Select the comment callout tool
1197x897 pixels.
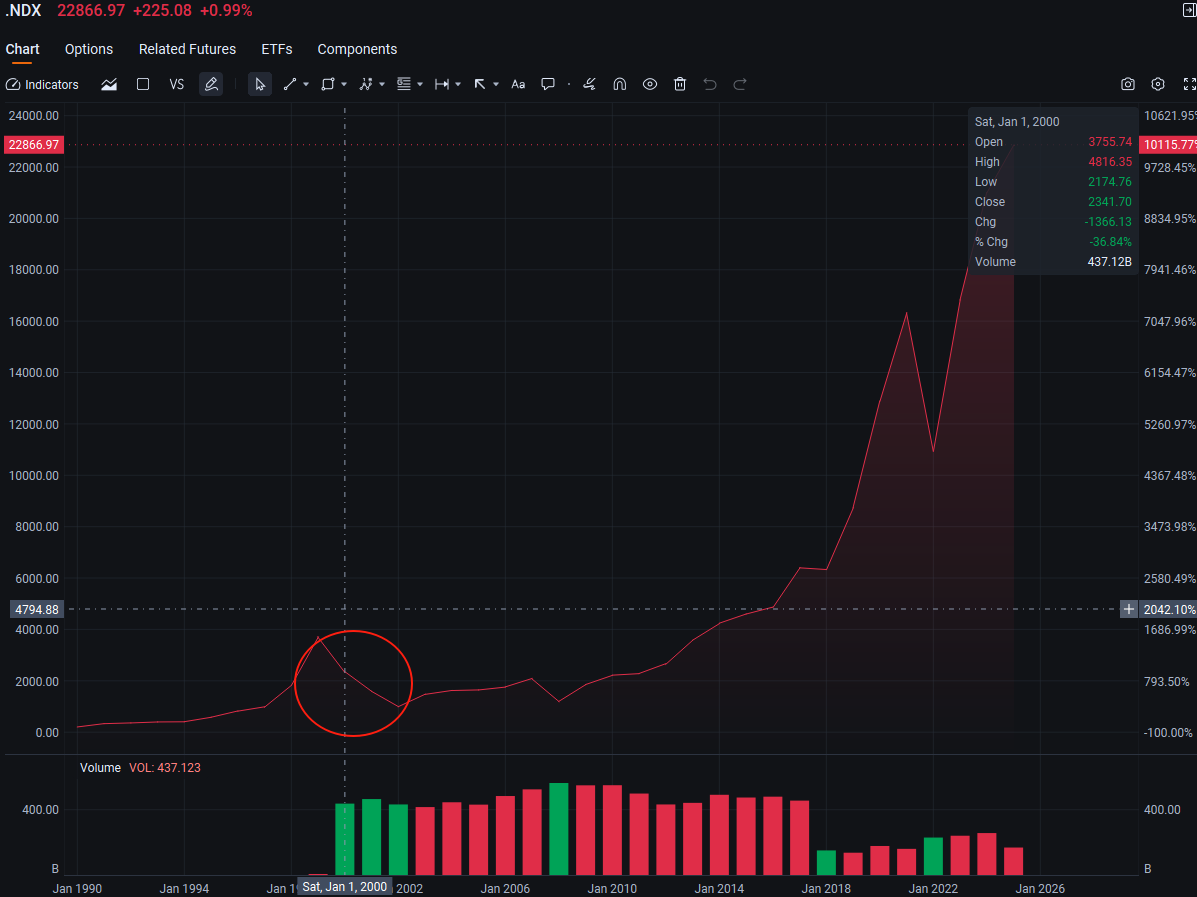tap(548, 85)
